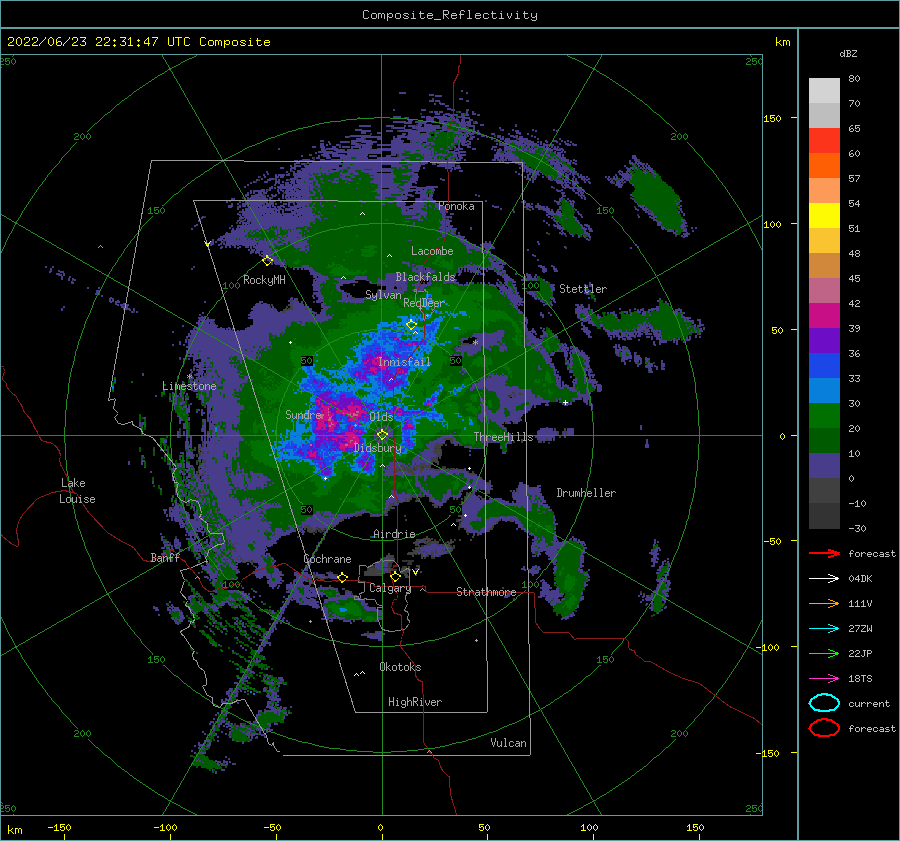Click the slate purple swatch between 10 and 0

click(824, 466)
